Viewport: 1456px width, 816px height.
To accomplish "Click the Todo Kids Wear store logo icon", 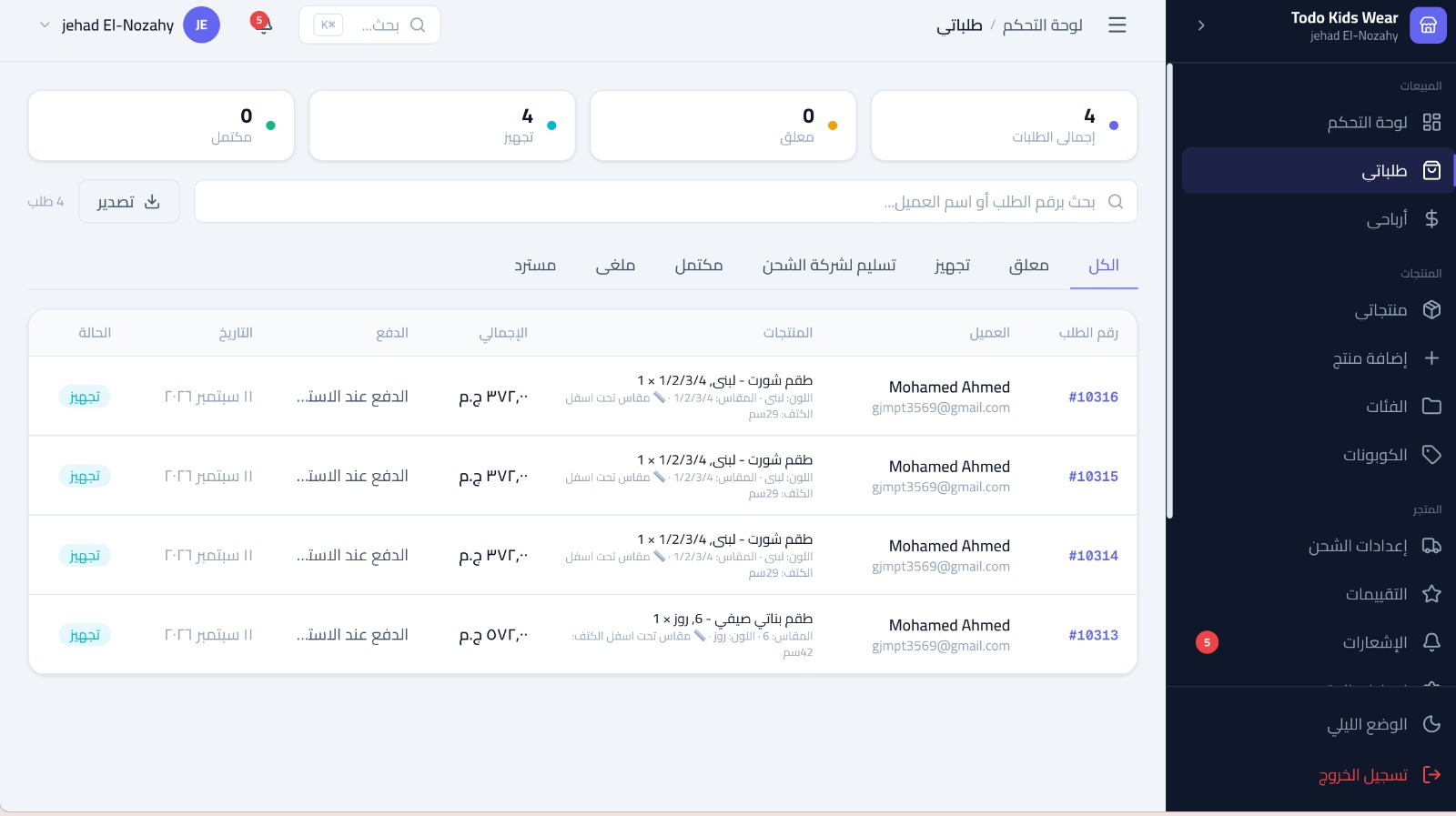I will pyautogui.click(x=1428, y=25).
